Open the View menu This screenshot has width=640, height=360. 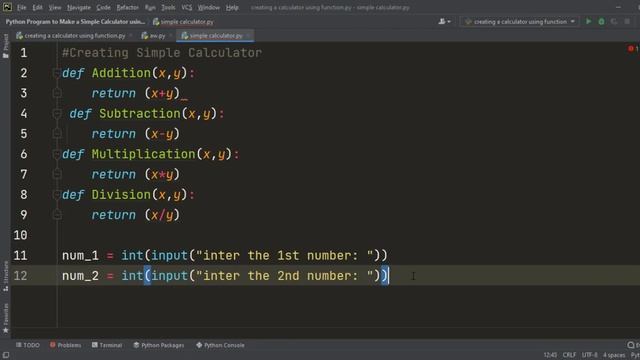point(55,7)
